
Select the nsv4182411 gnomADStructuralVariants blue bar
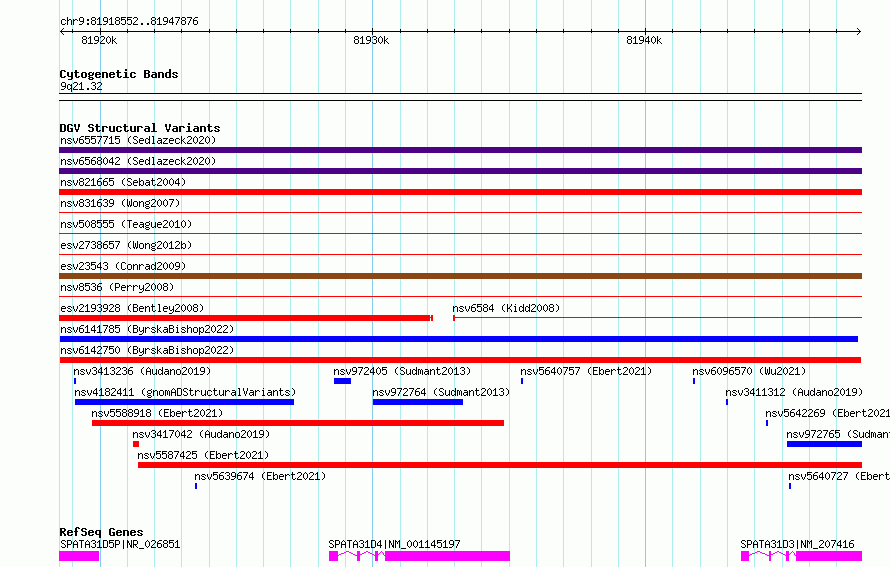click(x=184, y=402)
